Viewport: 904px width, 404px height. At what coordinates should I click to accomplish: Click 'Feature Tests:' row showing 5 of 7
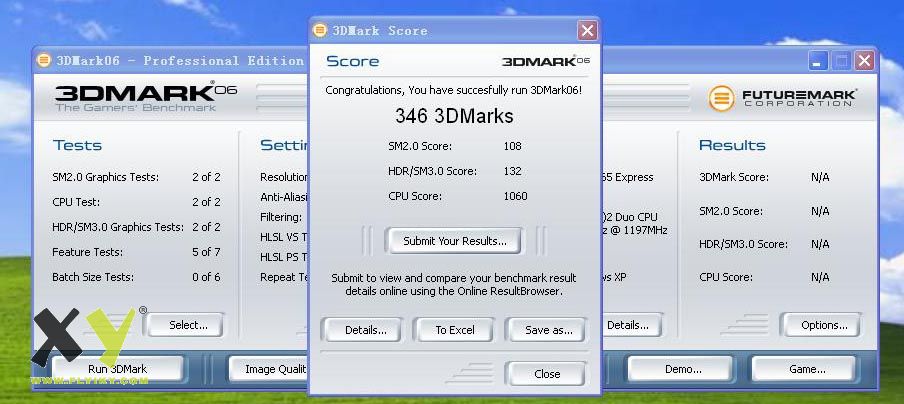[137, 252]
